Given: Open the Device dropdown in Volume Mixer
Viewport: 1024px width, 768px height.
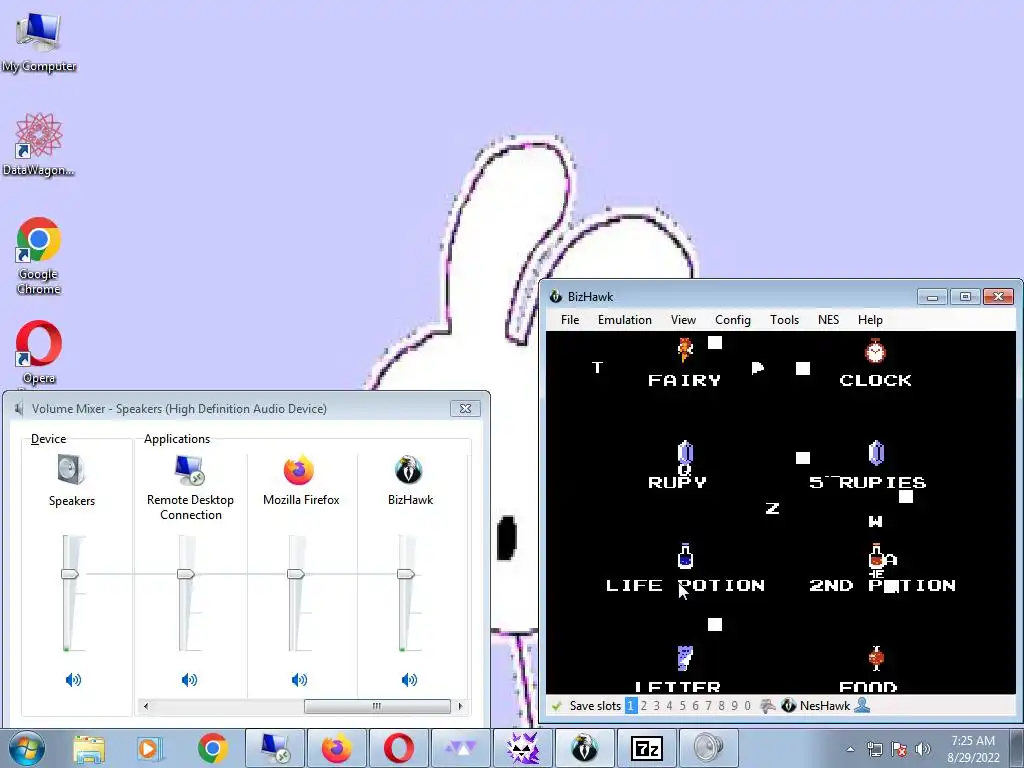Looking at the screenshot, I should pyautogui.click(x=48, y=439).
